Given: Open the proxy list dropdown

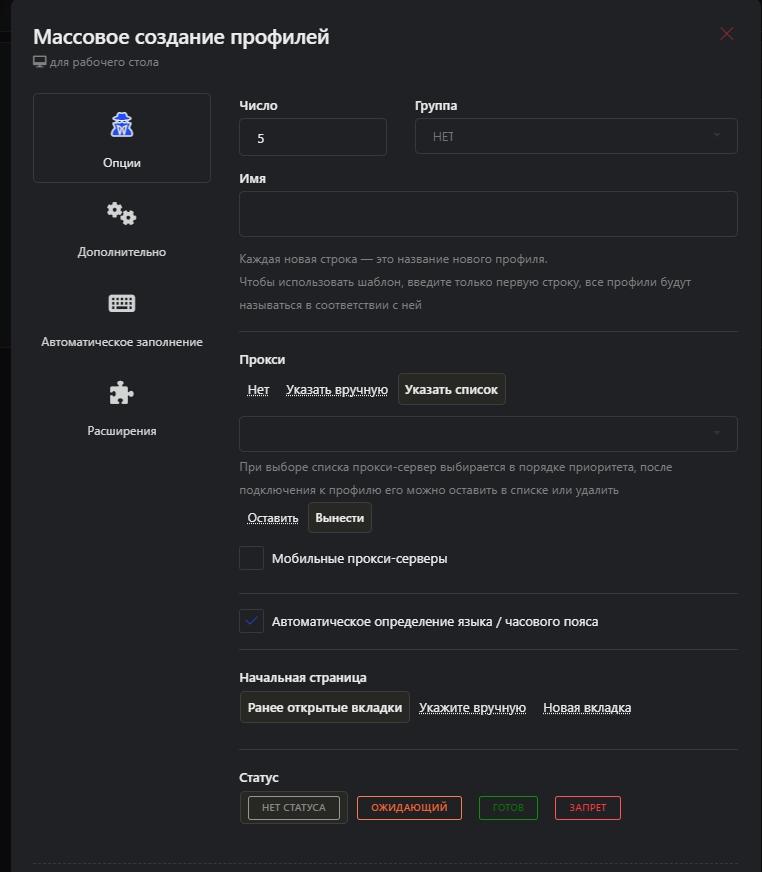Looking at the screenshot, I should [488, 433].
